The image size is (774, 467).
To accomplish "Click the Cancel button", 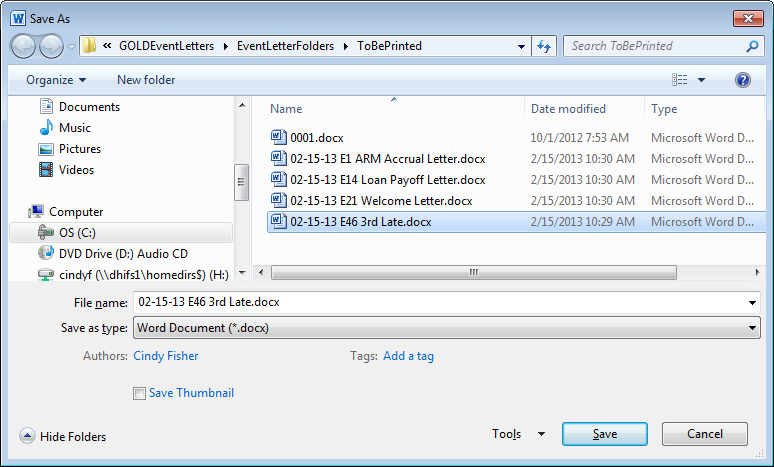I will point(704,434).
